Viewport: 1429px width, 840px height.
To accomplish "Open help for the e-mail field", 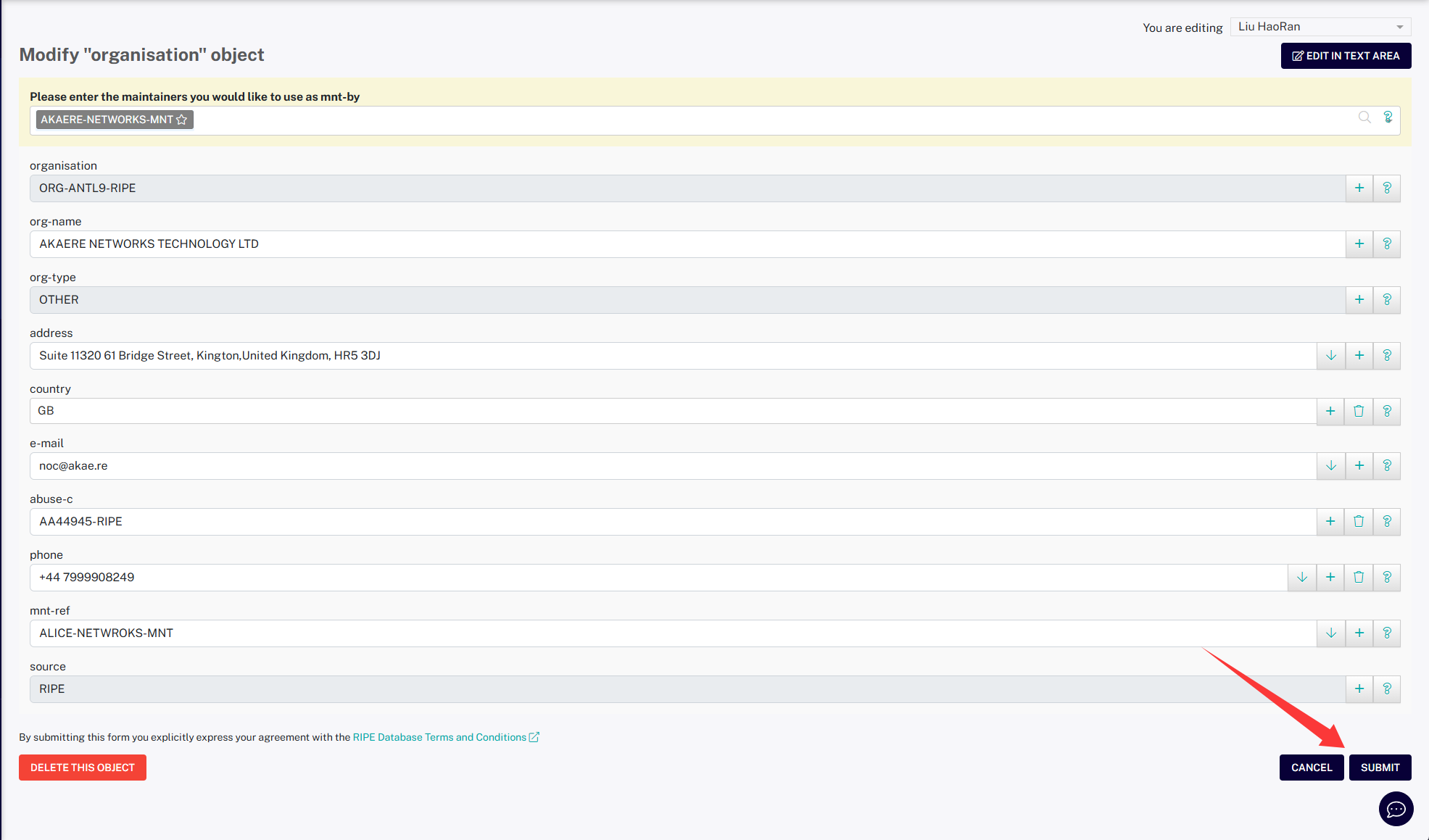I will pos(1387,466).
